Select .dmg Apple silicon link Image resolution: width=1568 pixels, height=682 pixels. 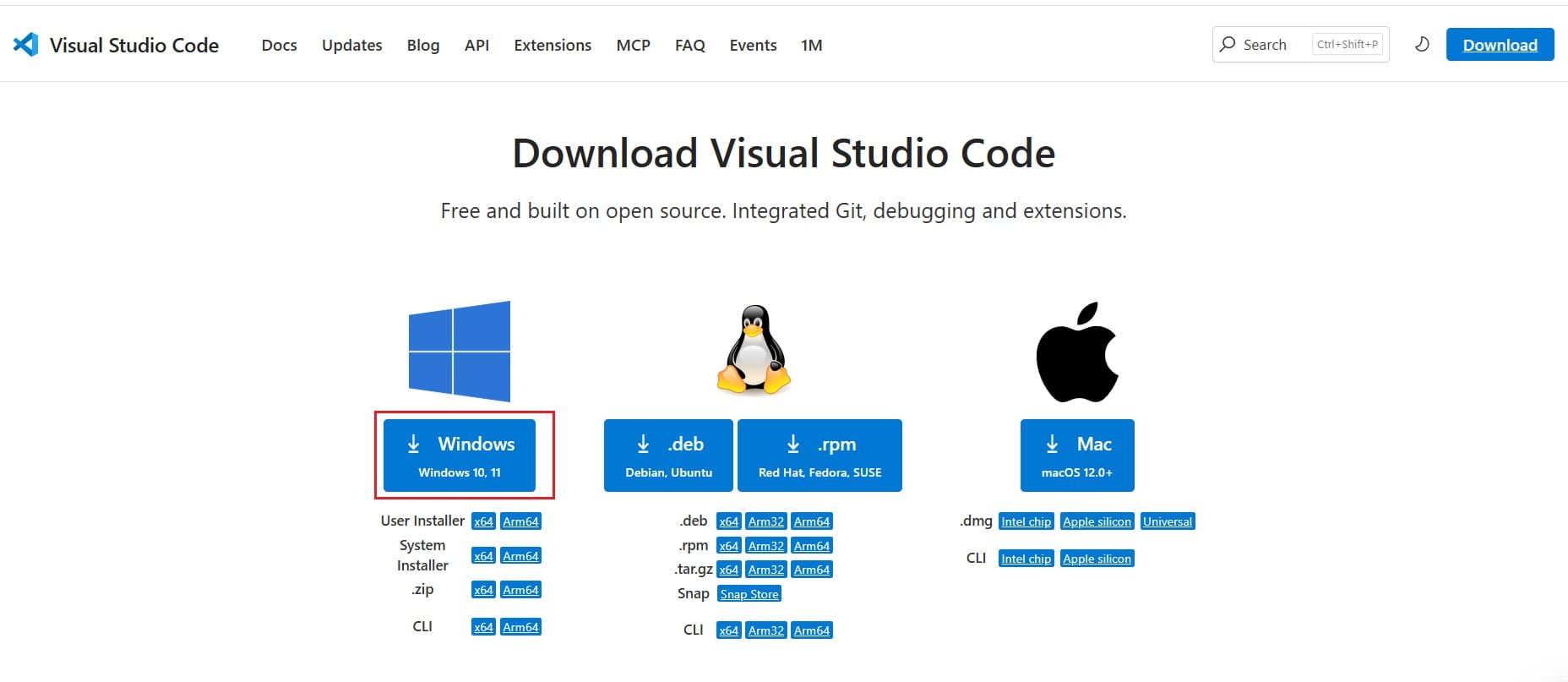click(x=1097, y=521)
